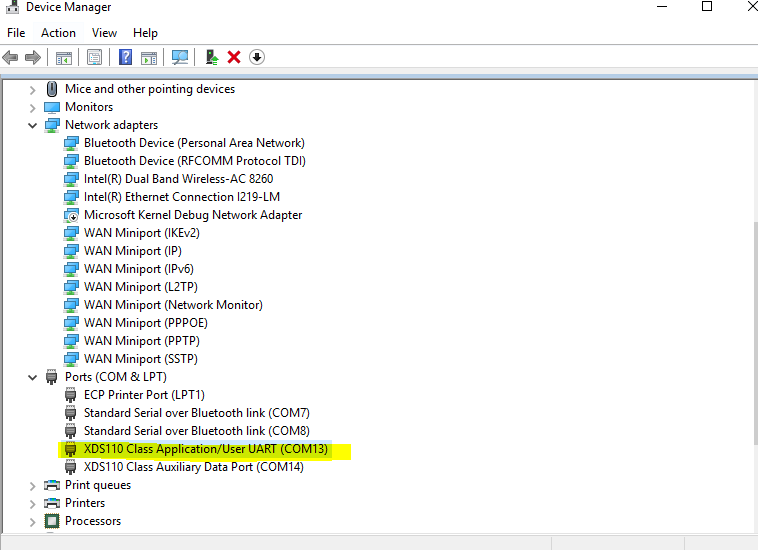This screenshot has width=758, height=550.
Task: Select Intel(R) Ethernet Connection I219-LM
Action: (182, 197)
